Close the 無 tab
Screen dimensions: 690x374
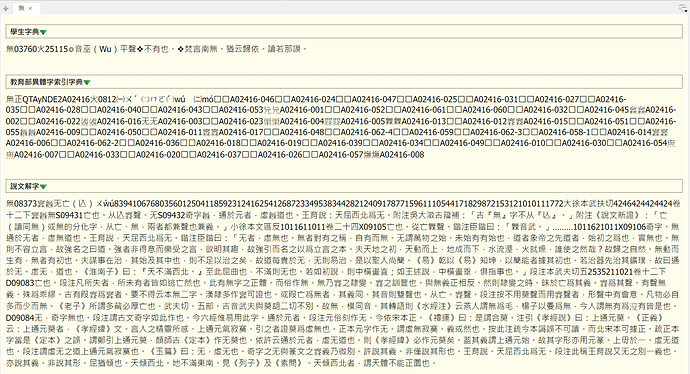tap(30, 8)
